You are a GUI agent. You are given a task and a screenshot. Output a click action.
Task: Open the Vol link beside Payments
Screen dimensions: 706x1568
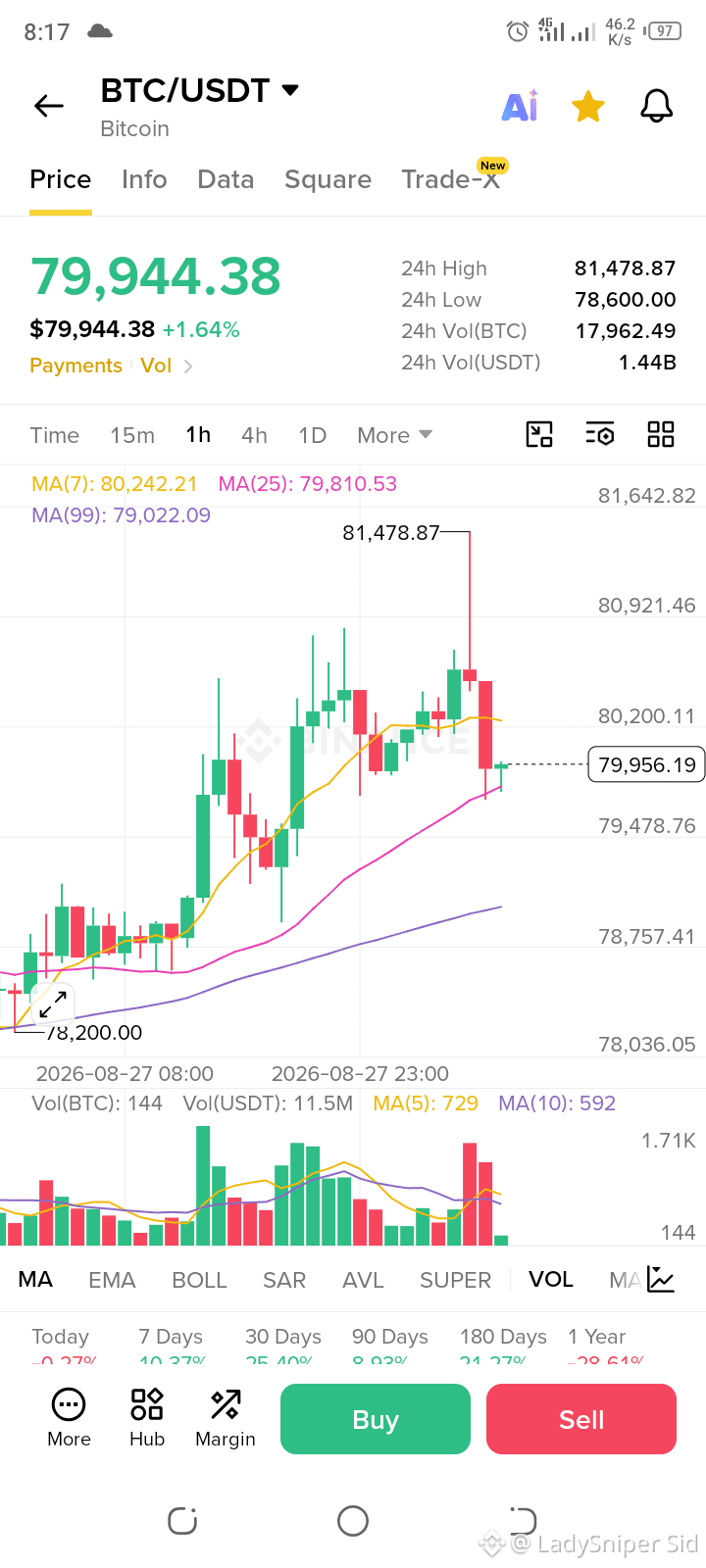[156, 366]
